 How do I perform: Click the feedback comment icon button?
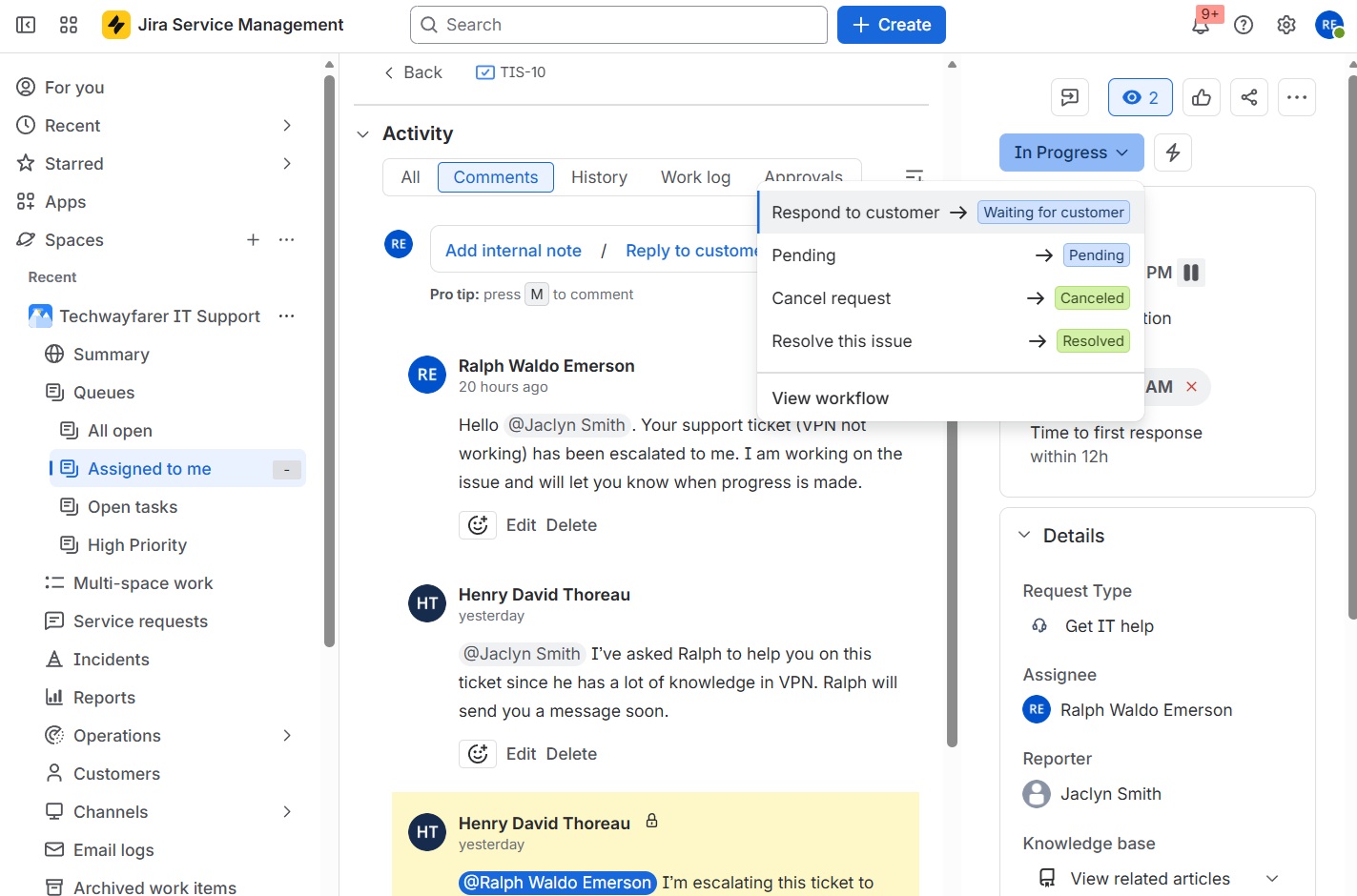[1070, 97]
